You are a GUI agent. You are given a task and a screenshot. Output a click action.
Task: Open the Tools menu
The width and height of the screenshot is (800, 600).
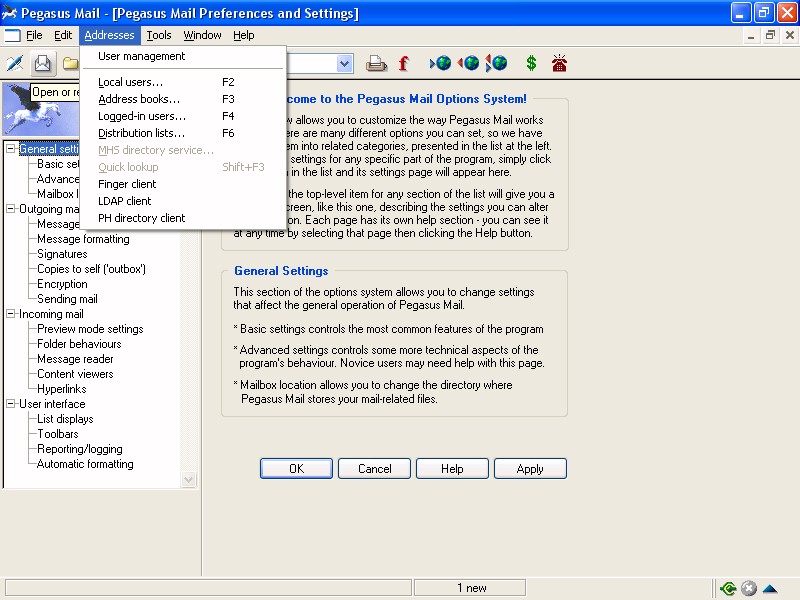[159, 35]
